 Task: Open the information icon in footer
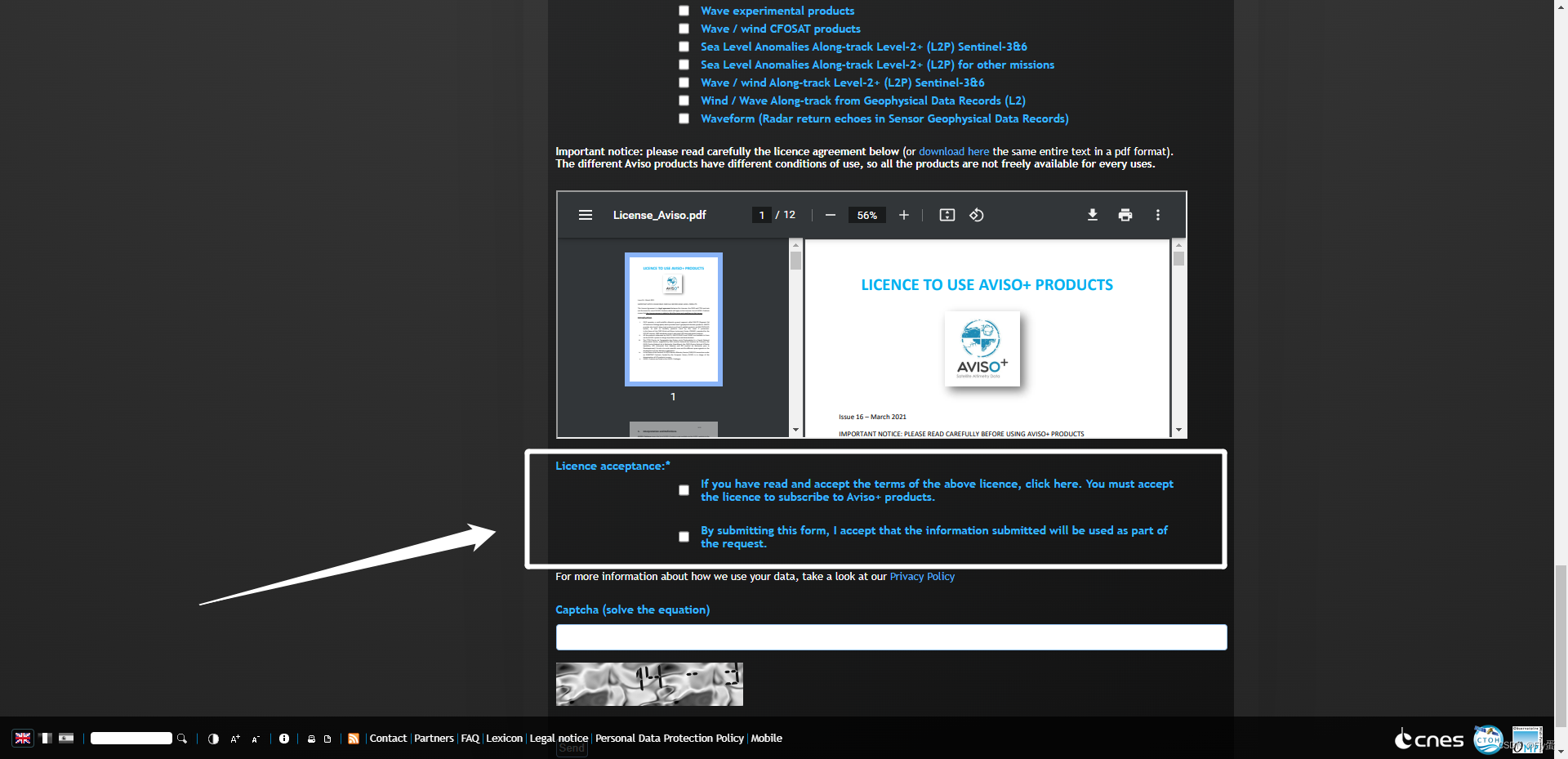click(x=284, y=739)
